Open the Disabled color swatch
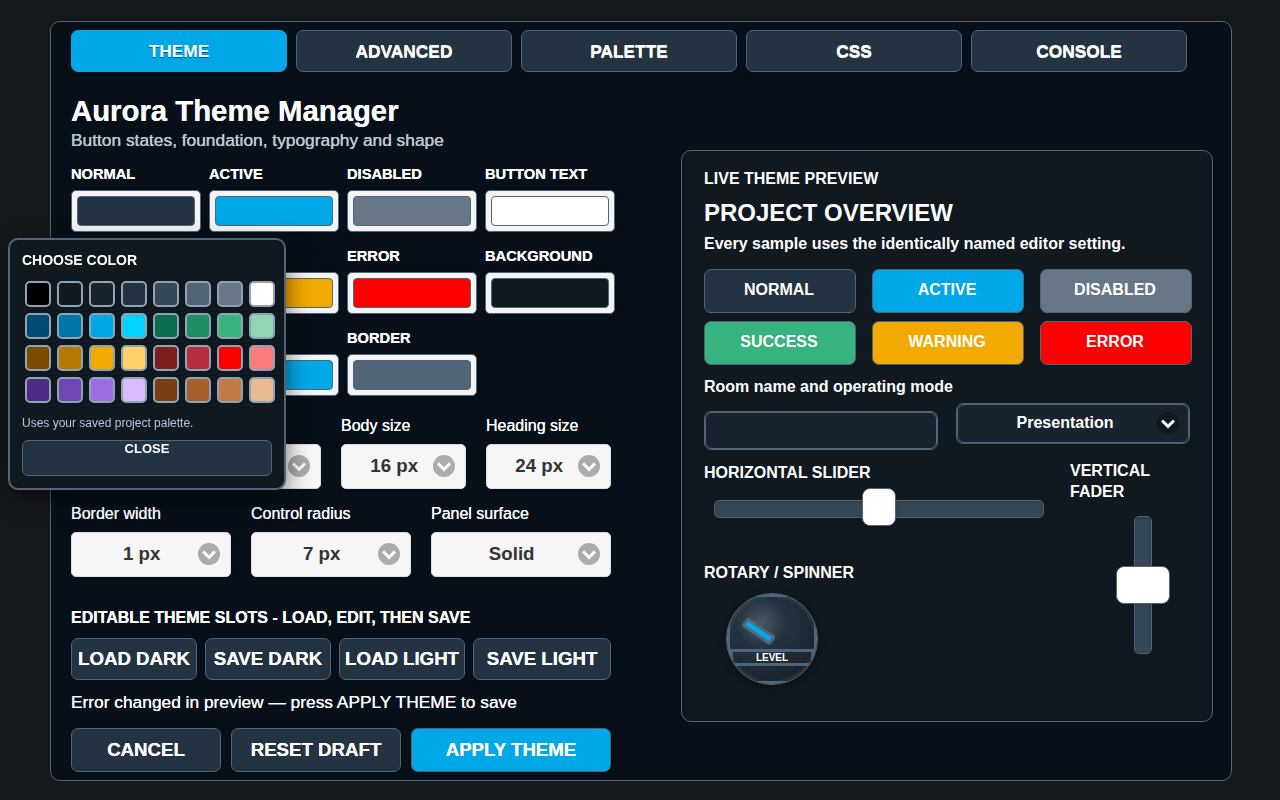Viewport: 1280px width, 800px height. pos(412,211)
